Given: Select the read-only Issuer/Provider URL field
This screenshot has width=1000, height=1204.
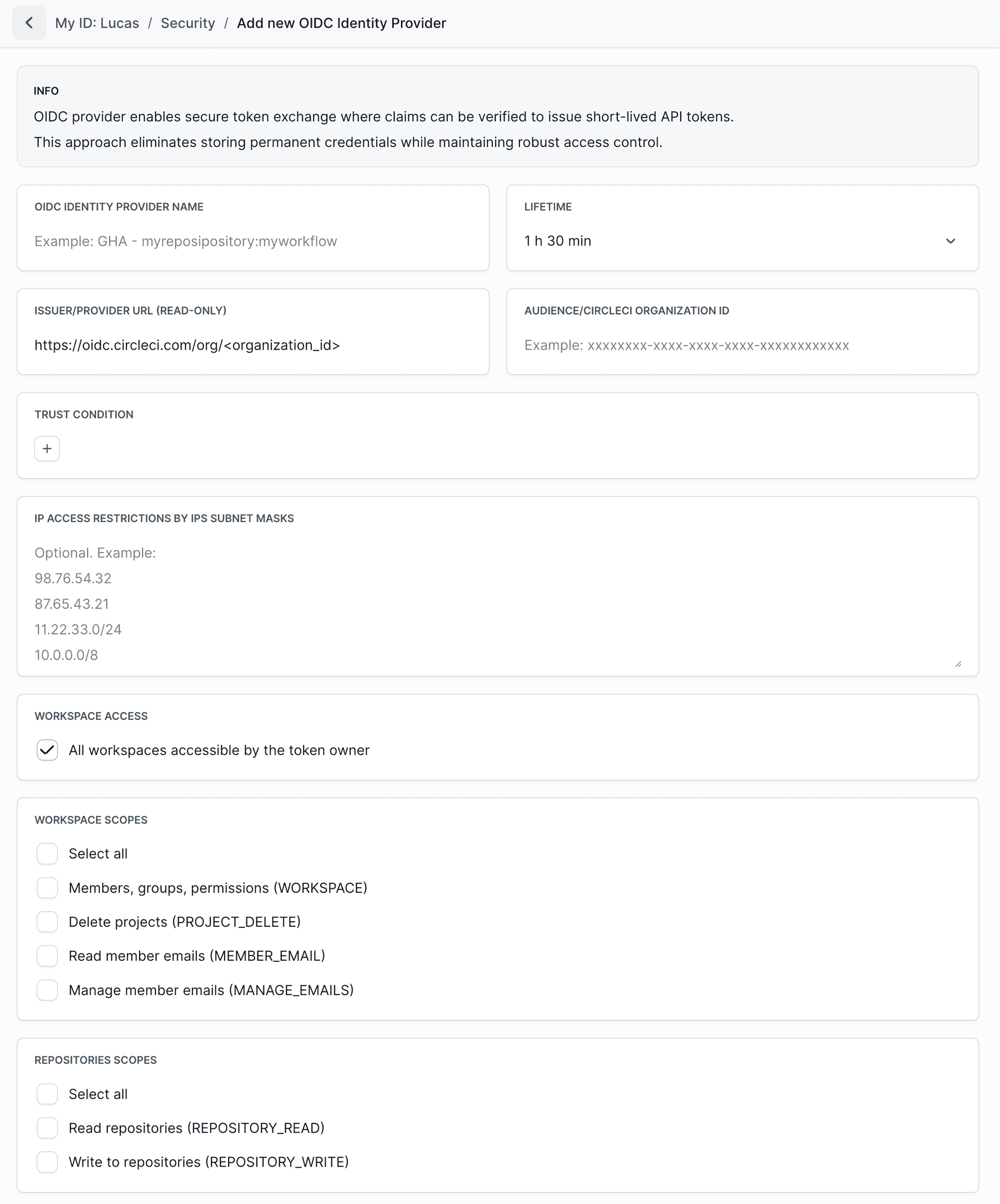Looking at the screenshot, I should tap(252, 345).
